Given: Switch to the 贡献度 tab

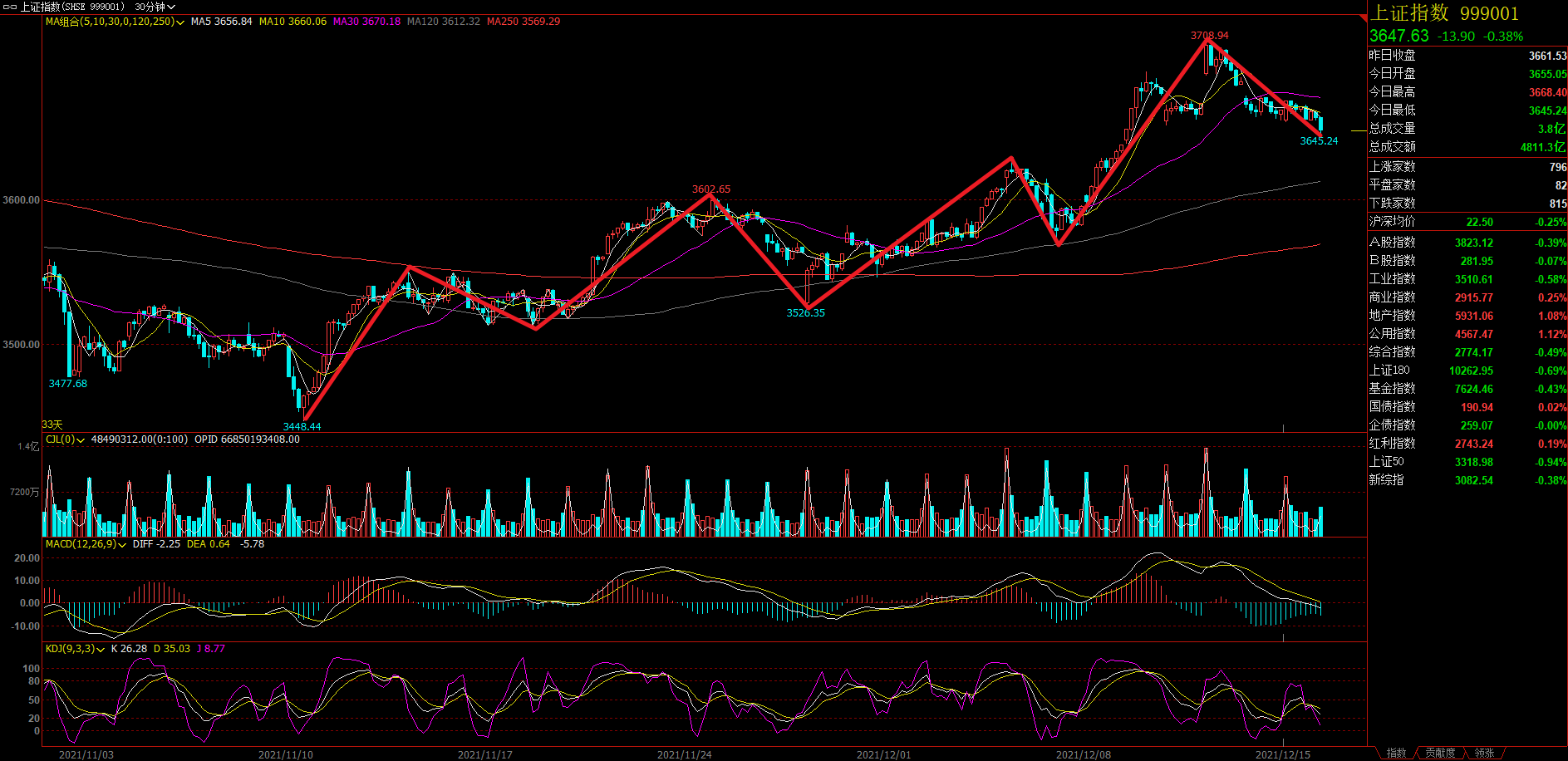Looking at the screenshot, I should pyautogui.click(x=1440, y=753).
